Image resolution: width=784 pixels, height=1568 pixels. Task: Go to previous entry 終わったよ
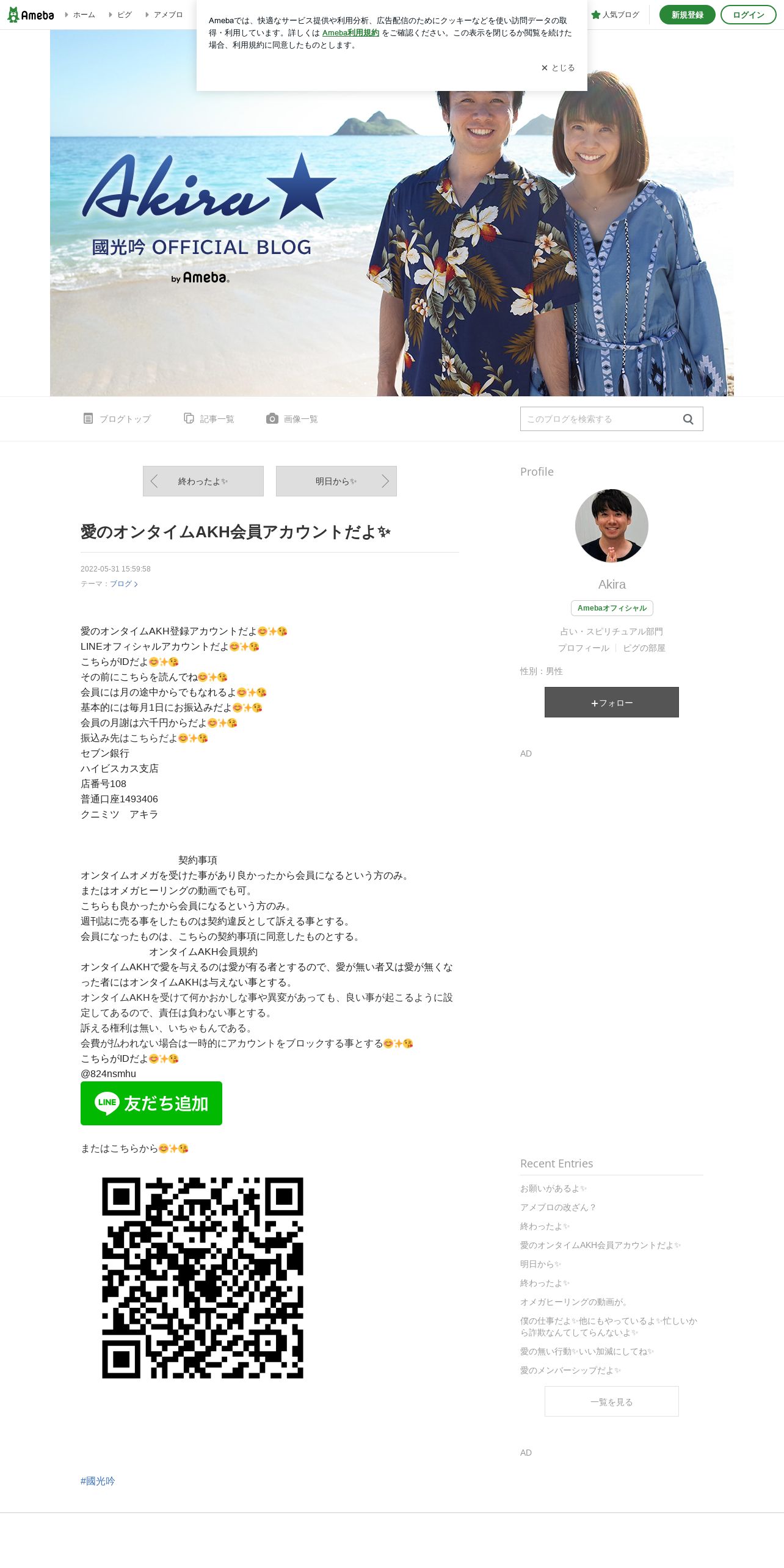click(x=203, y=481)
